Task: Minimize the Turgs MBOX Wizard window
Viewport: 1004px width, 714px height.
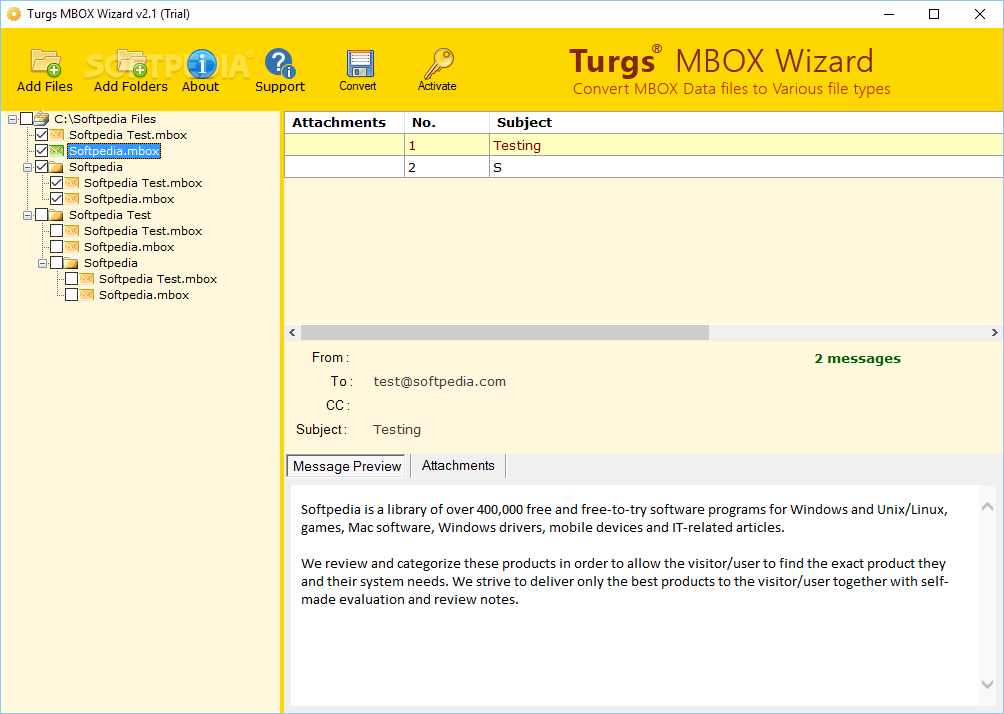Action: (889, 14)
